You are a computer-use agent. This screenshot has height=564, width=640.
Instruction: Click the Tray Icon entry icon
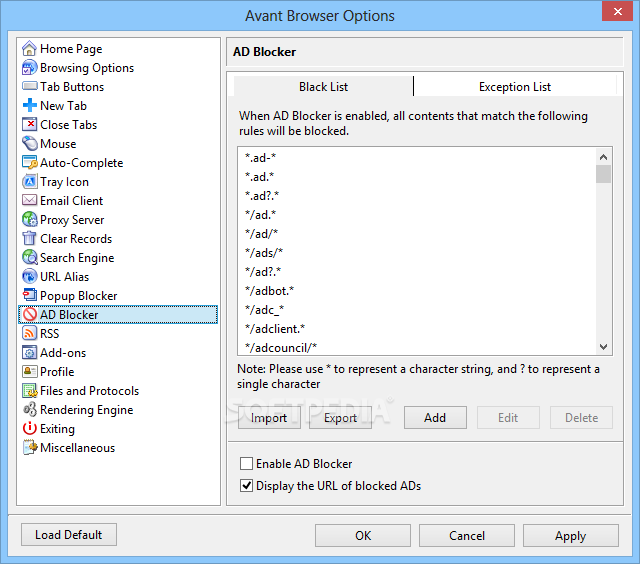click(x=29, y=181)
